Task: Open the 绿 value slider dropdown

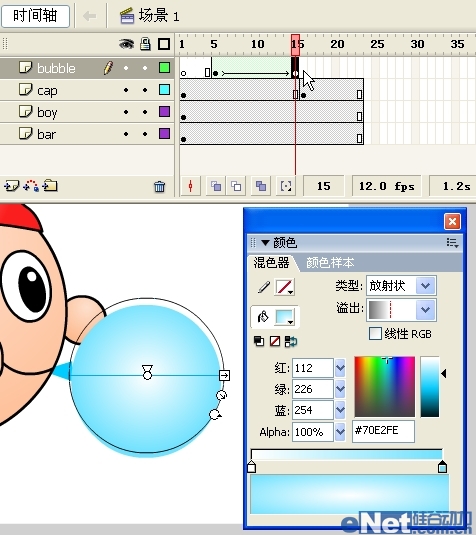Action: click(340, 389)
